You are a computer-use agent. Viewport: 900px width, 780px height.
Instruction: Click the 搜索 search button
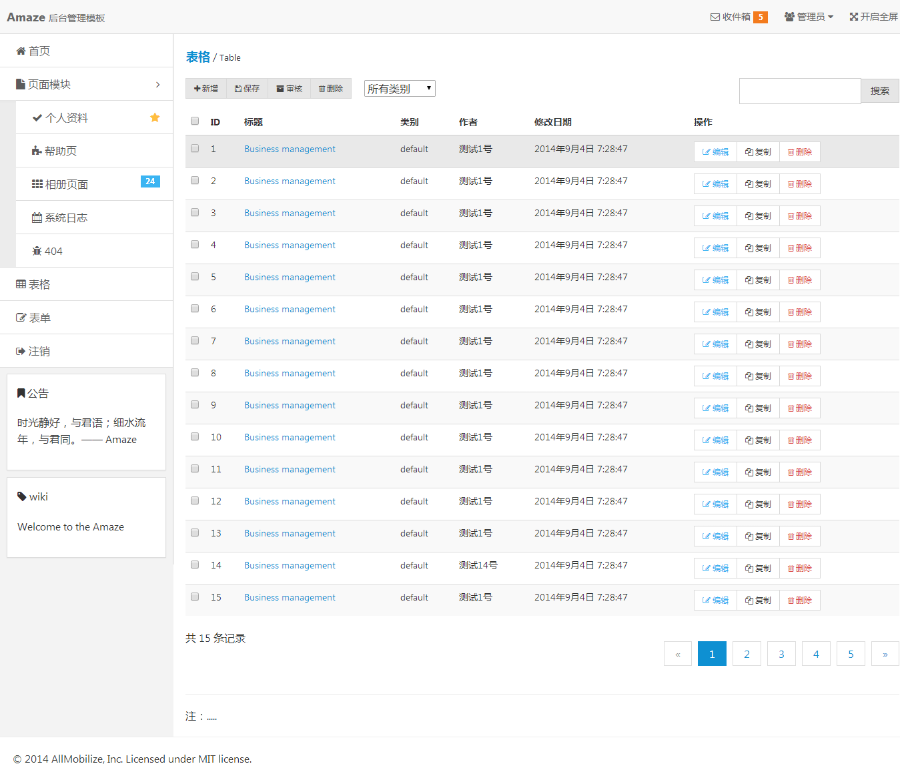880,91
